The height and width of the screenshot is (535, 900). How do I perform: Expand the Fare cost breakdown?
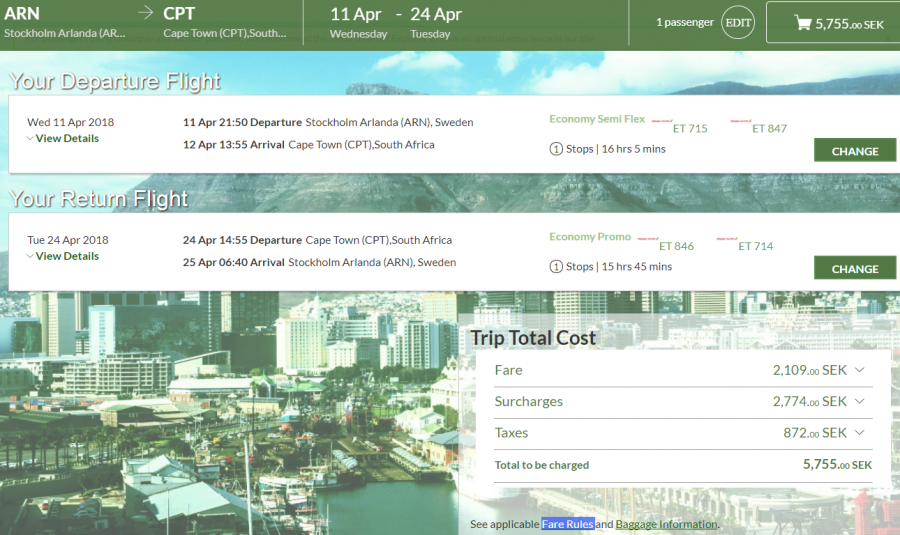pyautogui.click(x=859, y=370)
